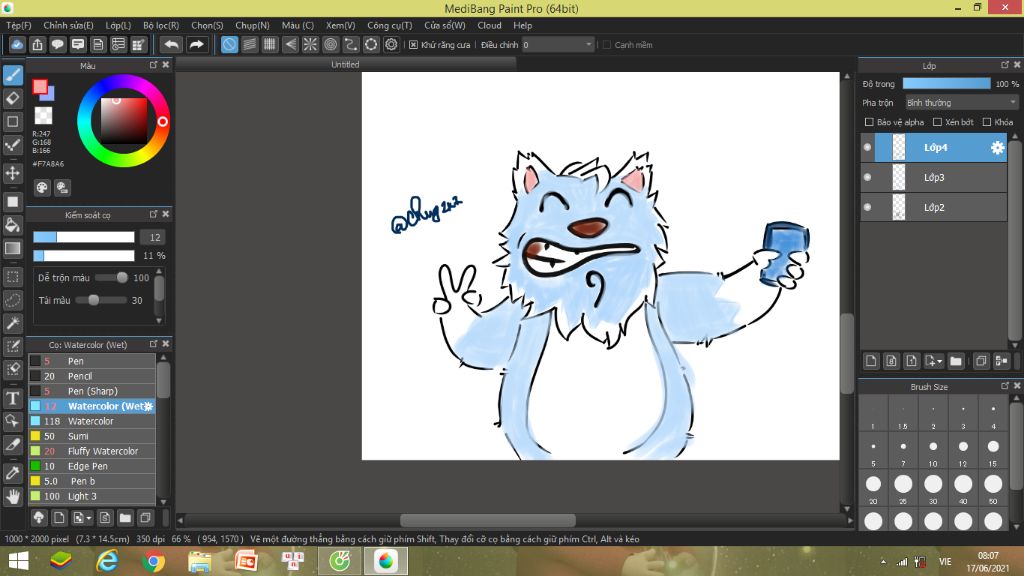Image resolution: width=1024 pixels, height=576 pixels.
Task: Select layer Lớp3
Action: [x=935, y=178]
